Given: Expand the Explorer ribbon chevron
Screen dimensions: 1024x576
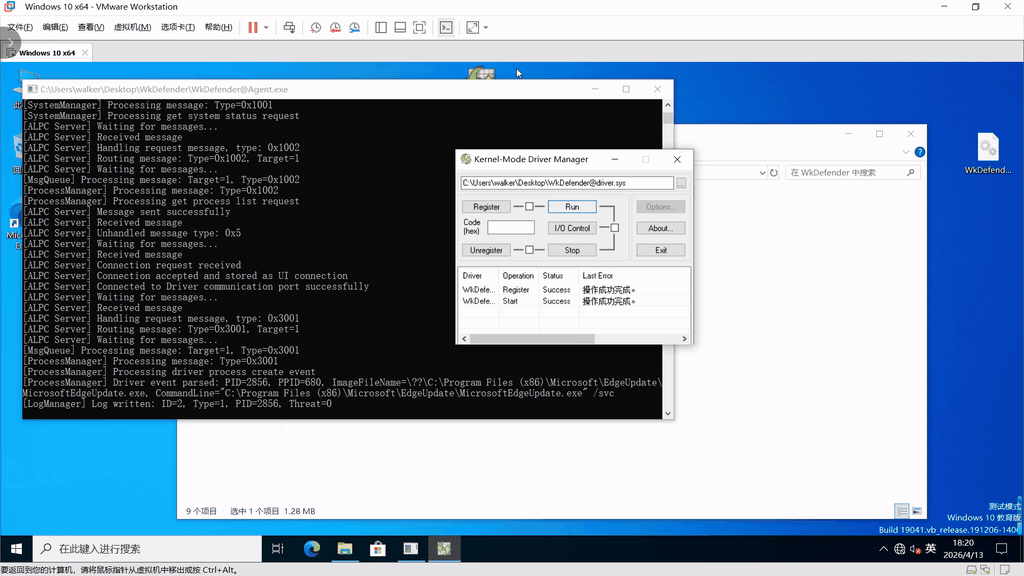Looking at the screenshot, I should [x=906, y=152].
